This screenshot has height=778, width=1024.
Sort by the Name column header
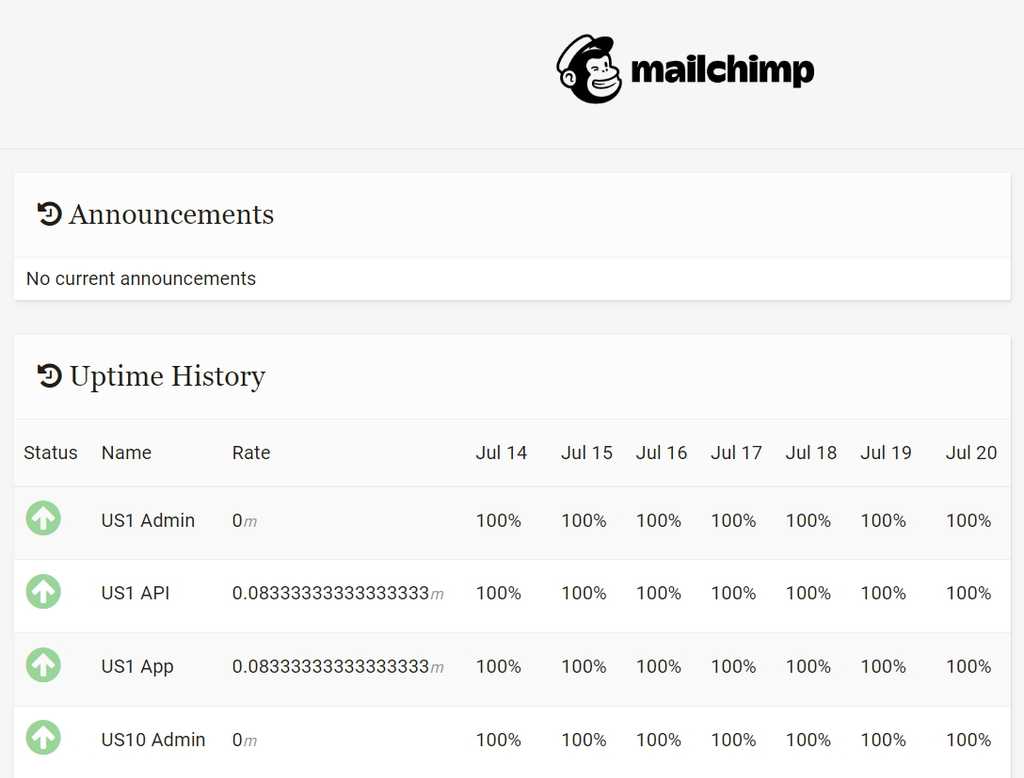pyautogui.click(x=126, y=452)
